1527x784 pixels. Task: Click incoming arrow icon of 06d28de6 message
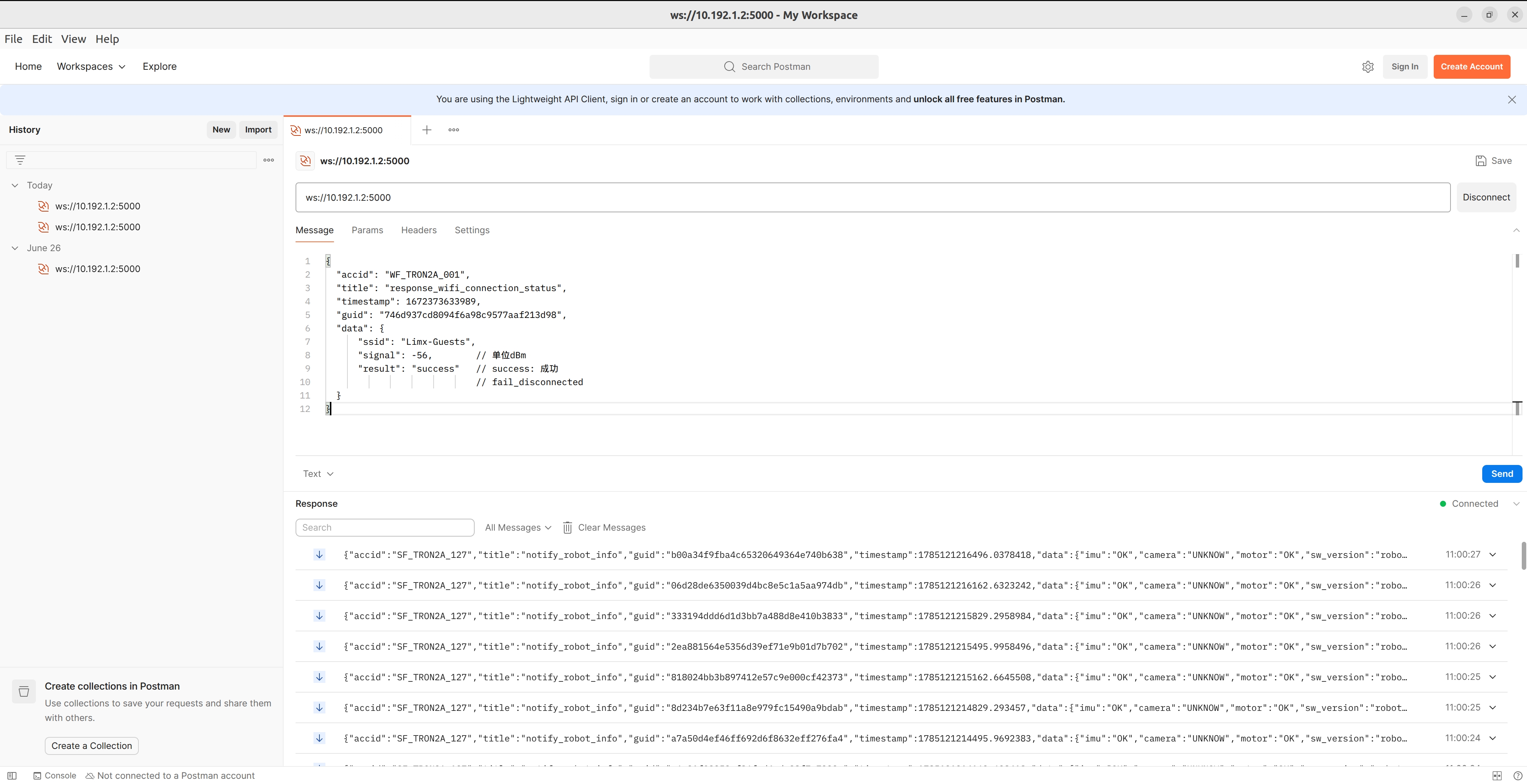click(x=319, y=585)
